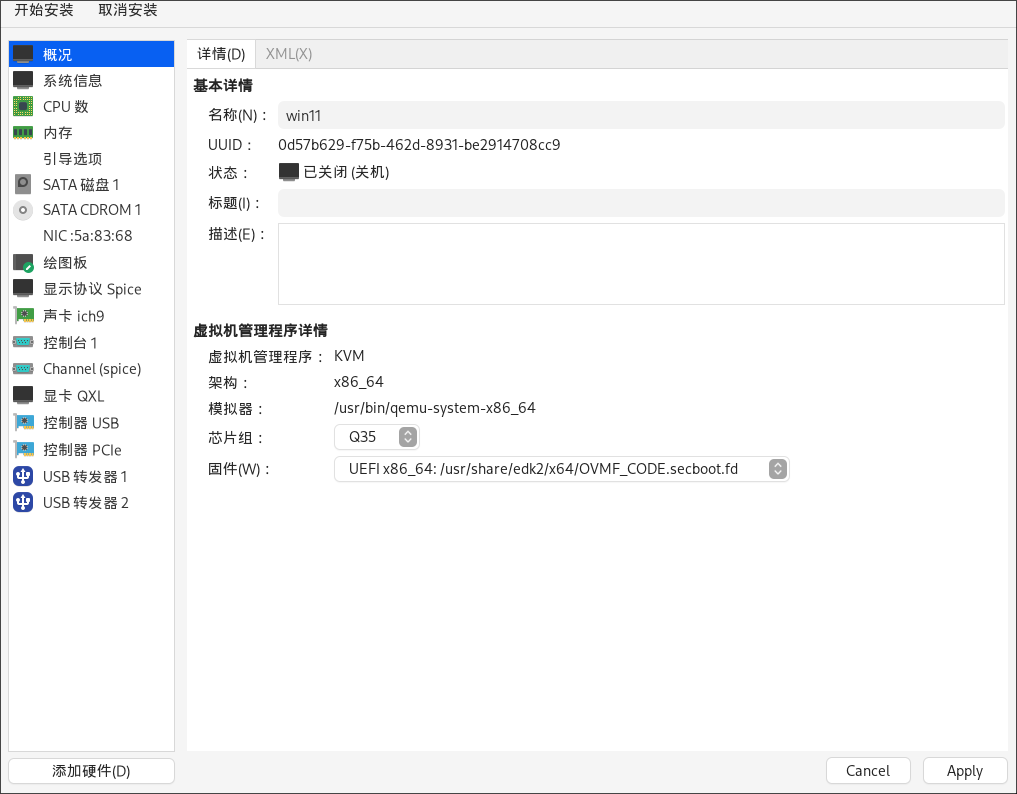Click the CPU chip icon in sidebar
Image resolution: width=1017 pixels, height=794 pixels.
[x=23, y=106]
